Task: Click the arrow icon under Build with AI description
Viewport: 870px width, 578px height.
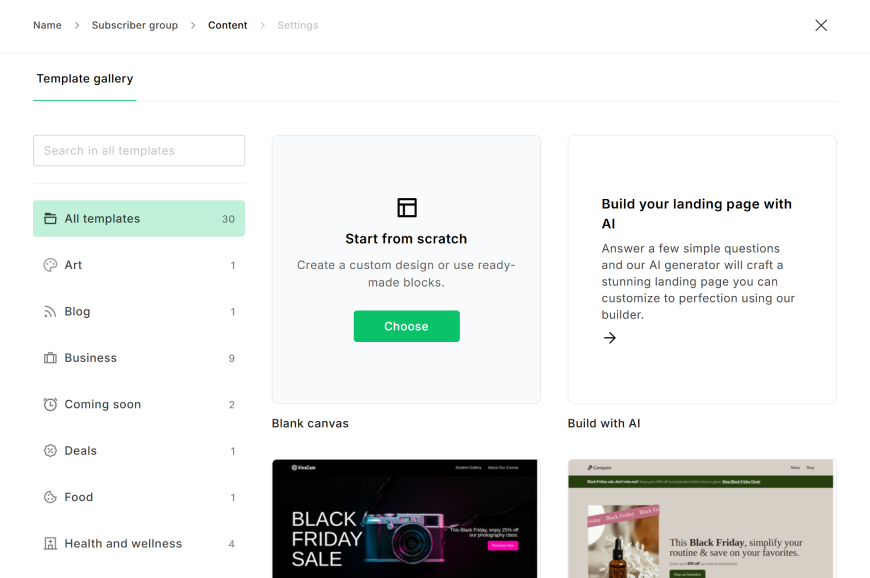Action: tap(610, 338)
